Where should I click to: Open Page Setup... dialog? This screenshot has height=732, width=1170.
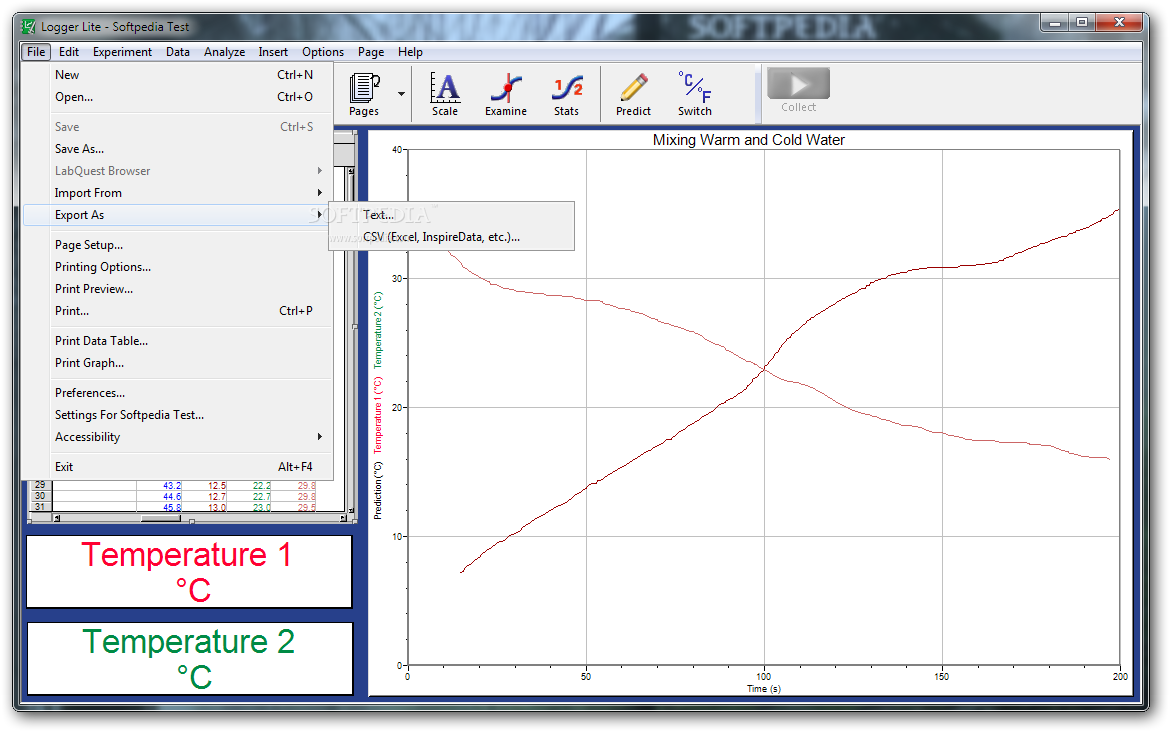(x=178, y=245)
